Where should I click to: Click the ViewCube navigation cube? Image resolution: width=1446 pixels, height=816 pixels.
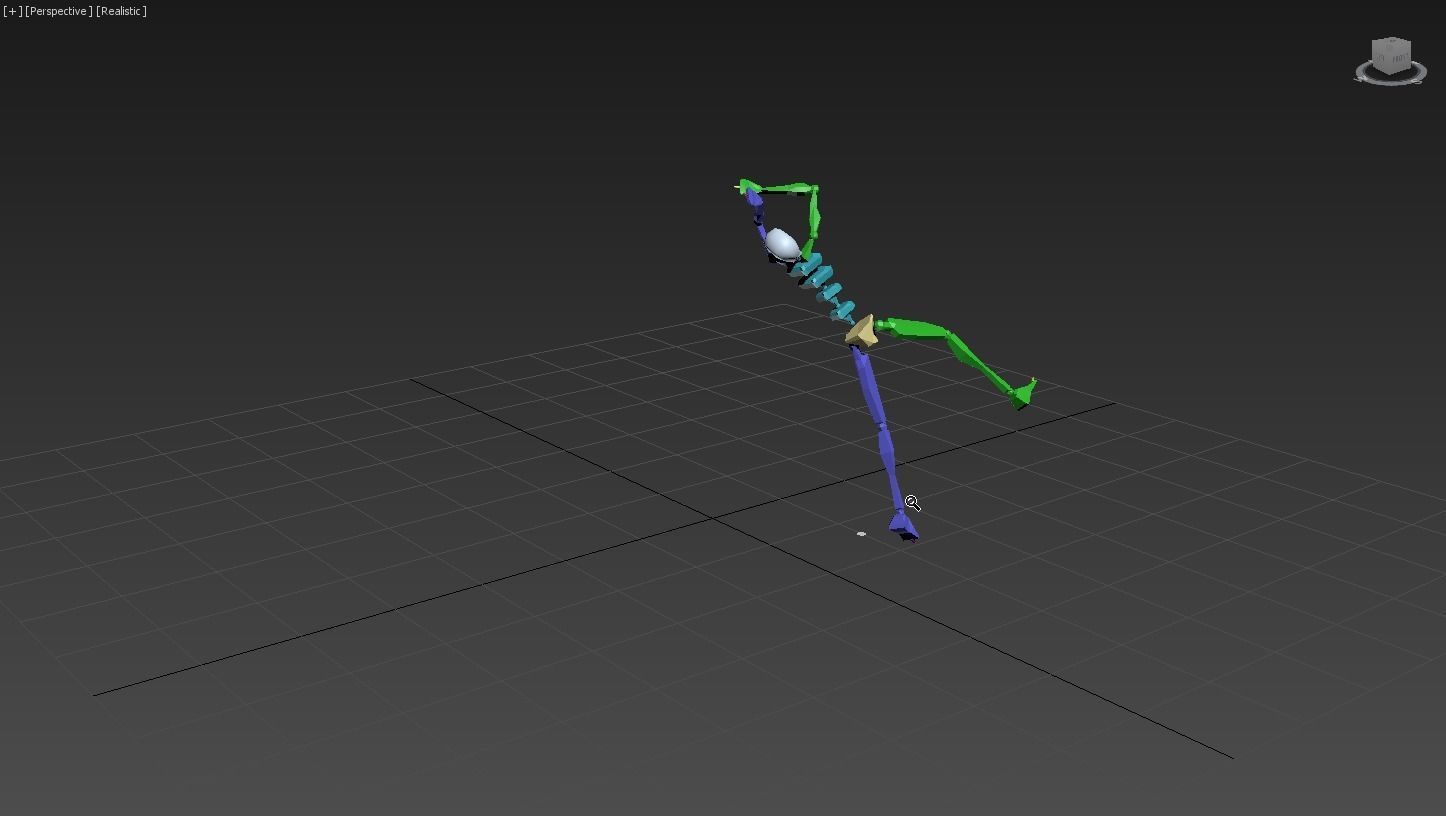tap(1391, 56)
